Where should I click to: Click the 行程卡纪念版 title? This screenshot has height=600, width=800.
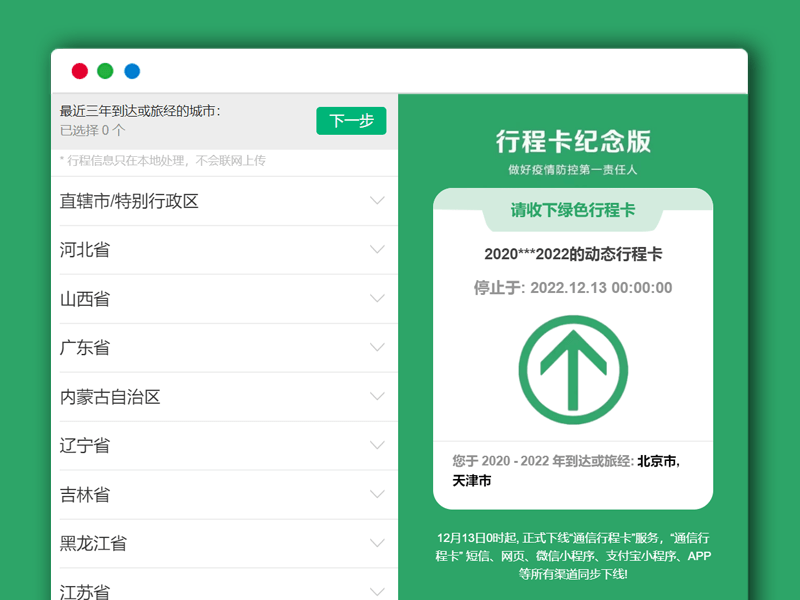click(575, 143)
